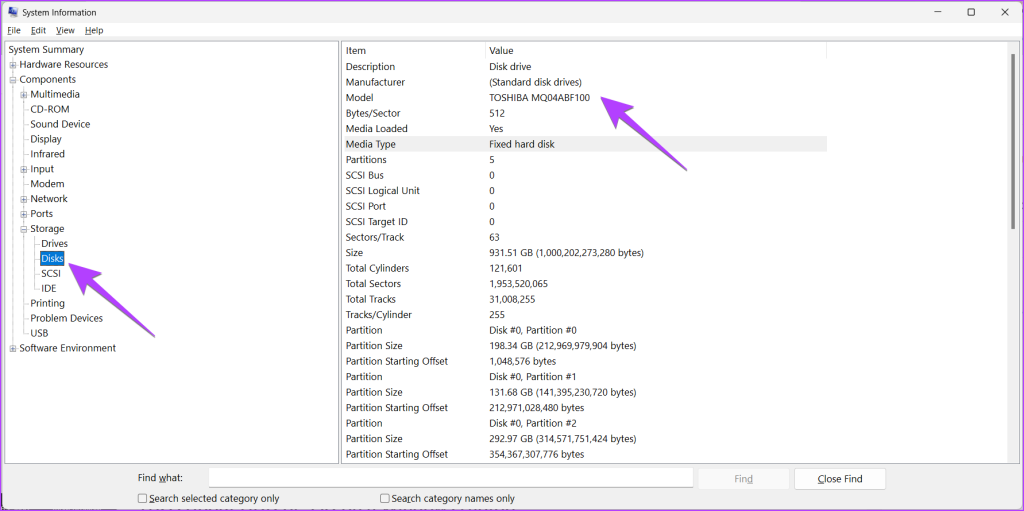Image resolution: width=1024 pixels, height=511 pixels.
Task: Select the Disk #0, Partition #0 row
Action: 584,331
